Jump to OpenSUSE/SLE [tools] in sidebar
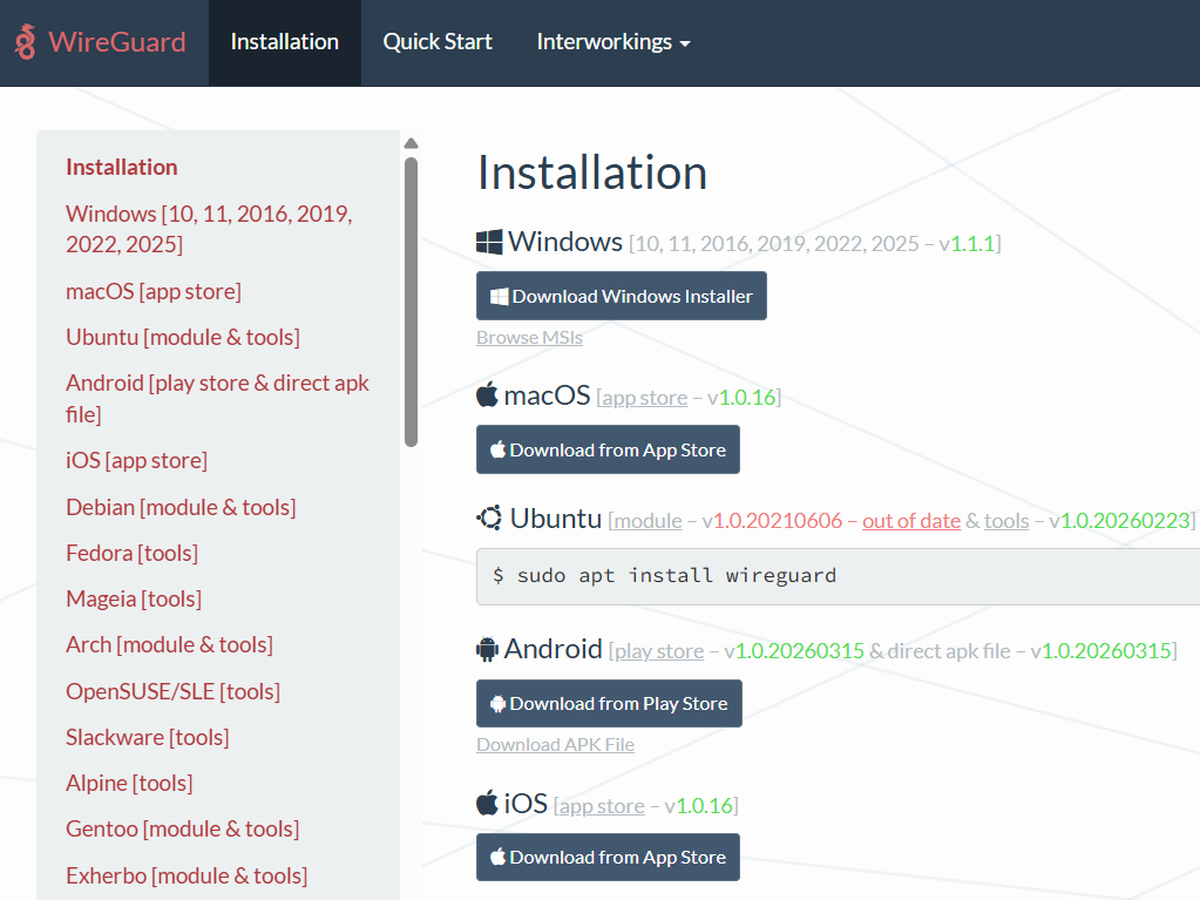Screen dimensions: 1200x900 click(173, 692)
